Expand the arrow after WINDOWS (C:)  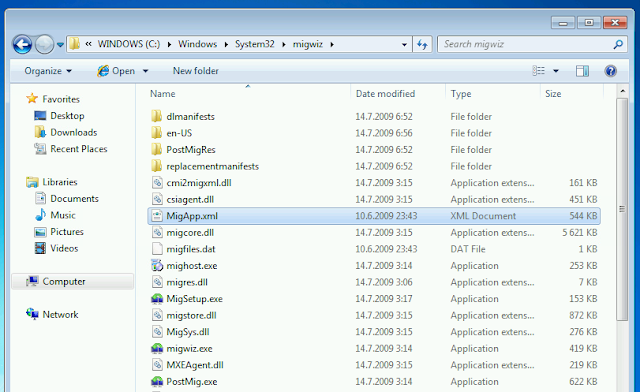point(169,45)
